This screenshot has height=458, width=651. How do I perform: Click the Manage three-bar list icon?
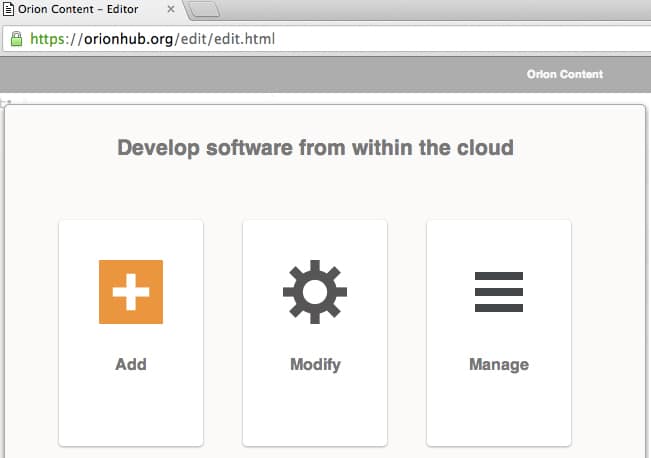pos(499,291)
